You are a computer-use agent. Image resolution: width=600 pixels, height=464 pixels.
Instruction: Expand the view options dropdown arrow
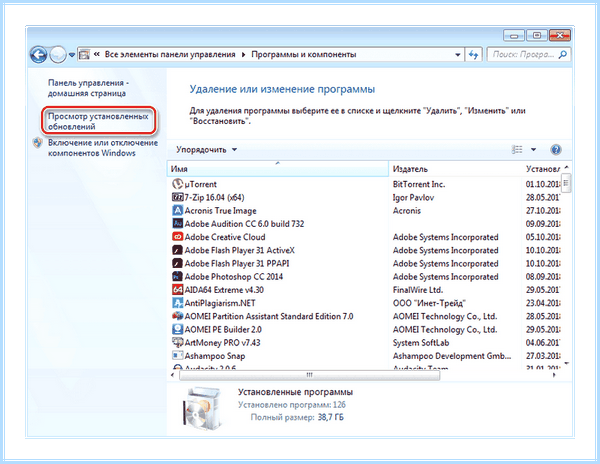point(533,150)
